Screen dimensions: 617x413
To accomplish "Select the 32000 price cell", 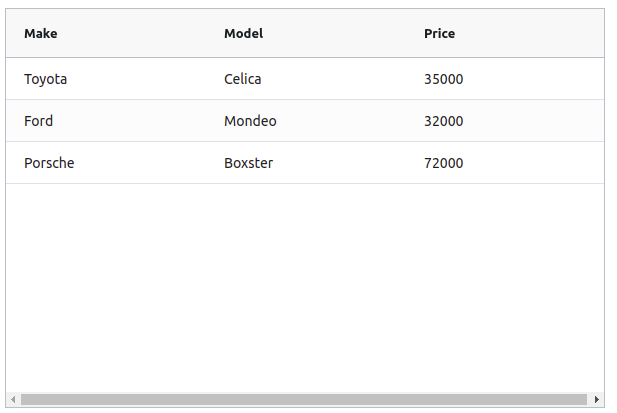I will click(x=444, y=121).
